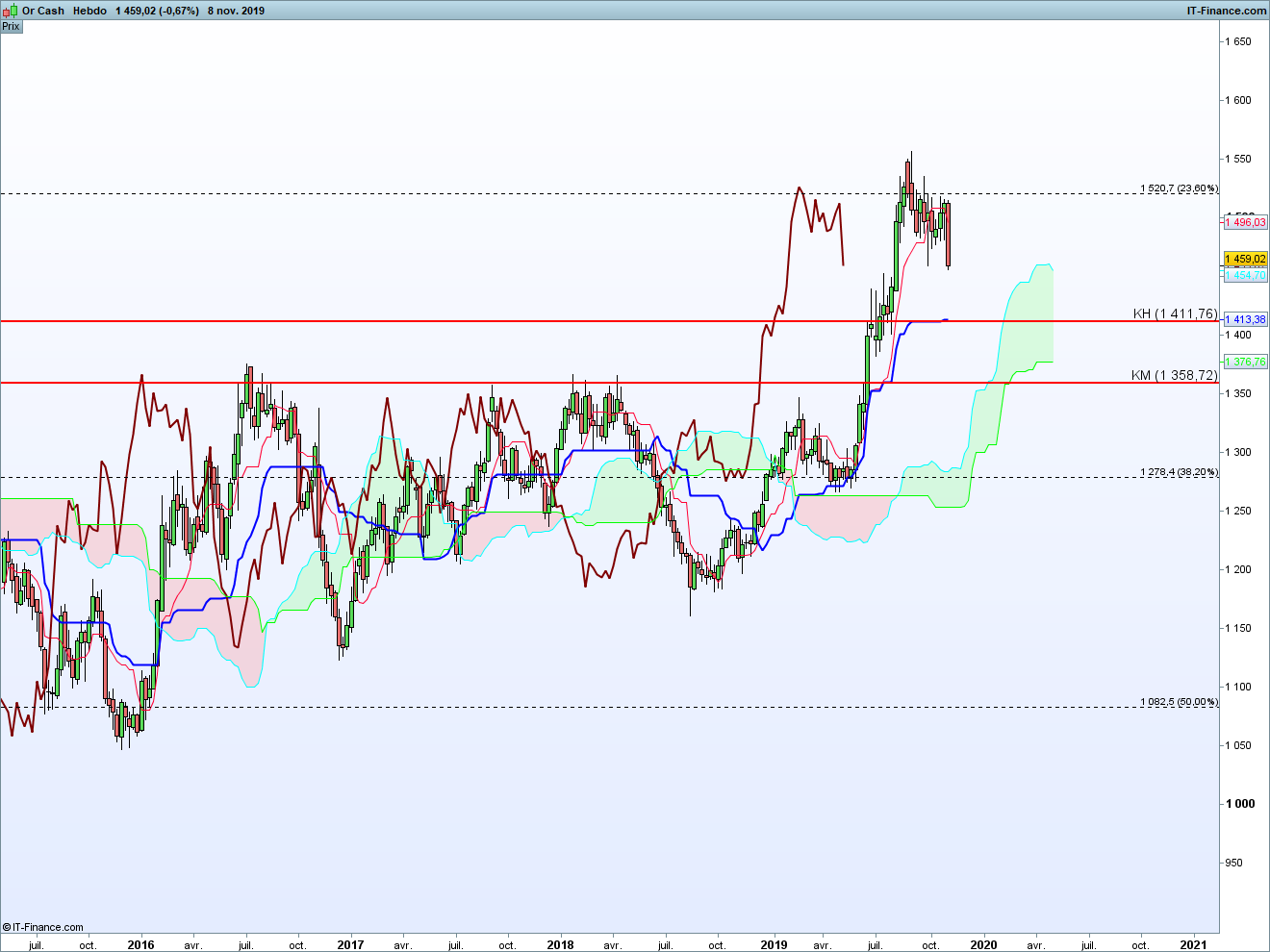The height and width of the screenshot is (952, 1270).
Task: Click the blue 1 413,38 price tag
Action: [x=1245, y=319]
